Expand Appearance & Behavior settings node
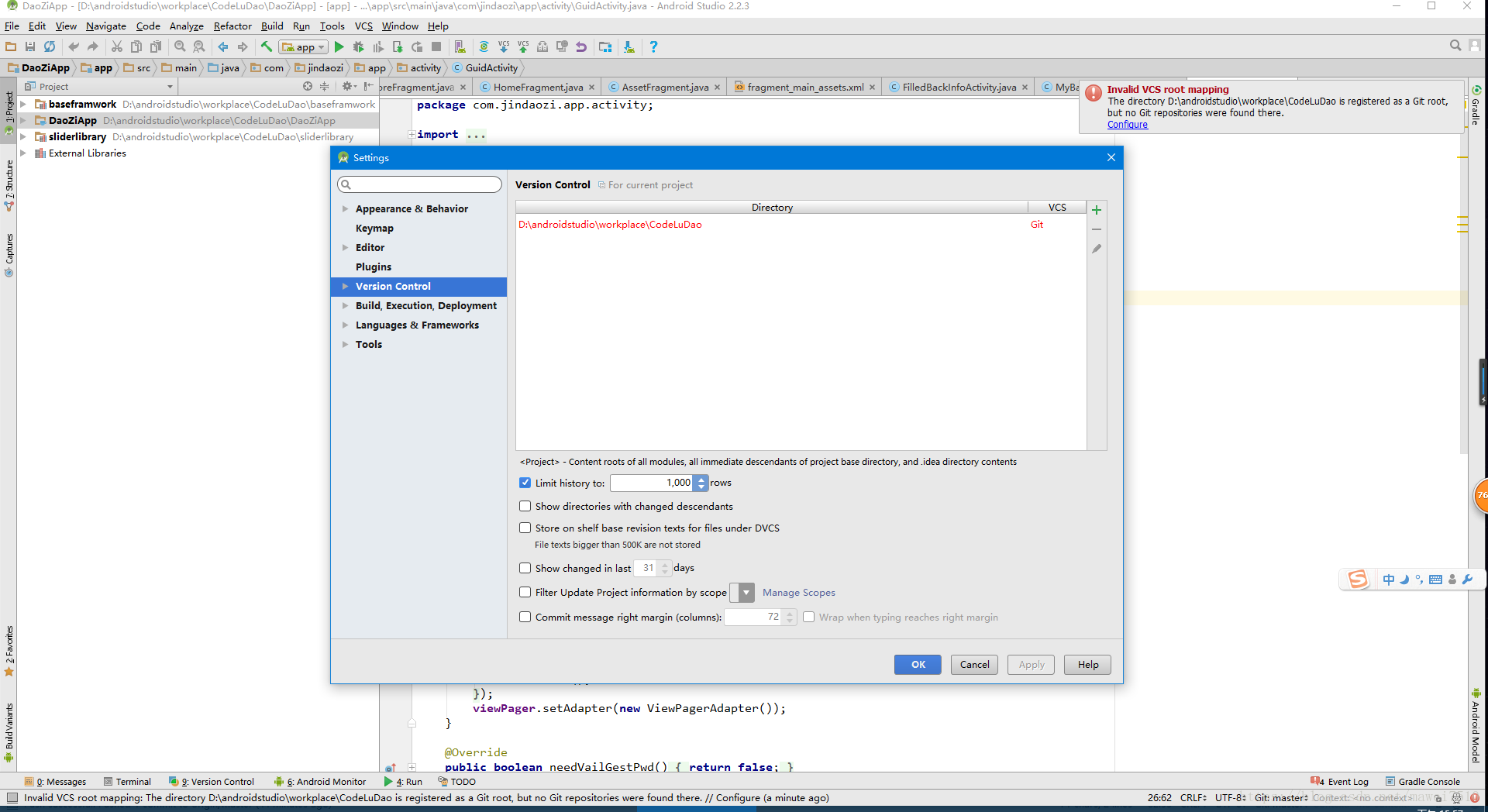 click(346, 208)
